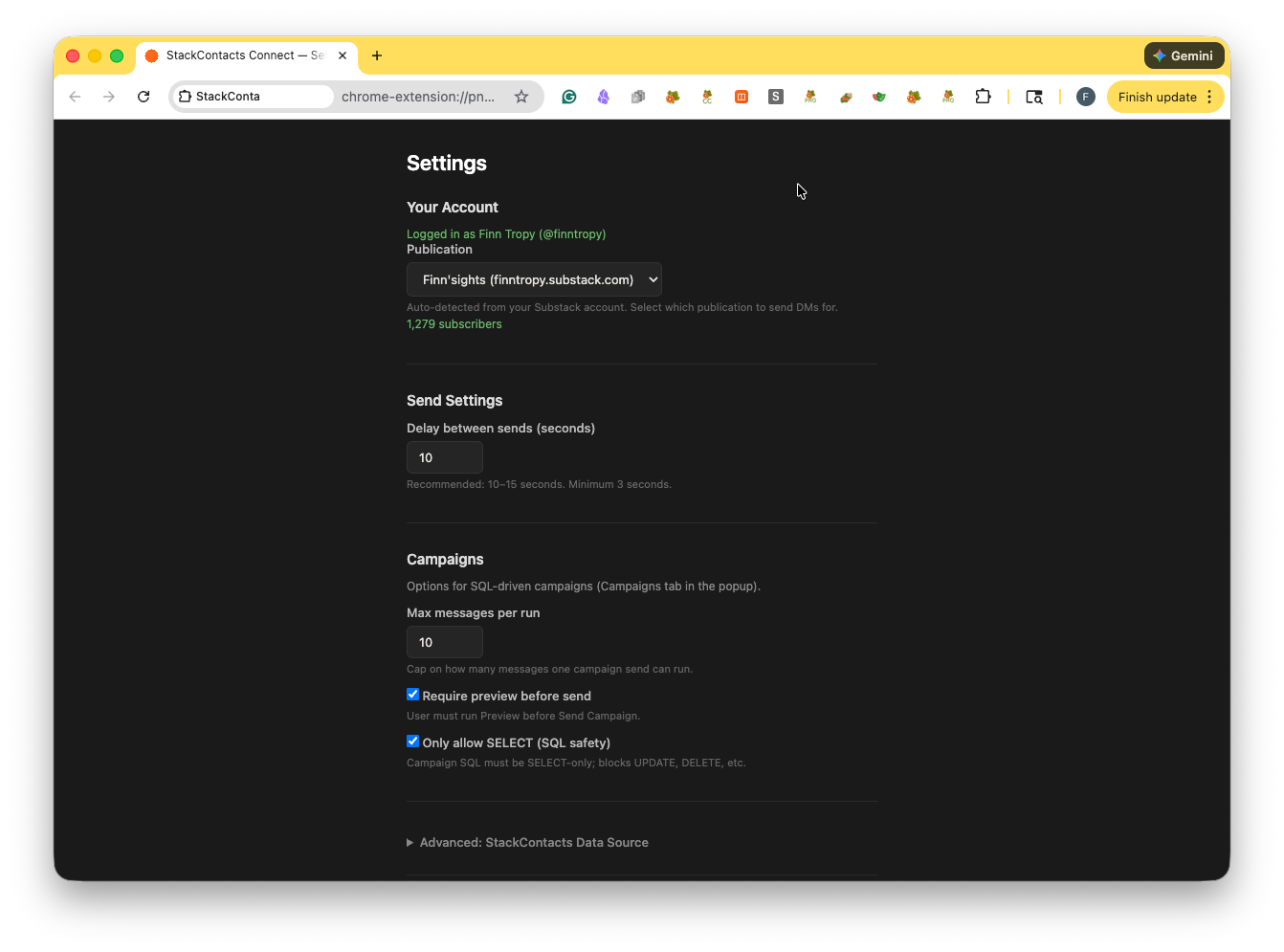Screen dimensions: 1284x952
Task: Click the tab search magnifier icon
Action: point(1034,97)
